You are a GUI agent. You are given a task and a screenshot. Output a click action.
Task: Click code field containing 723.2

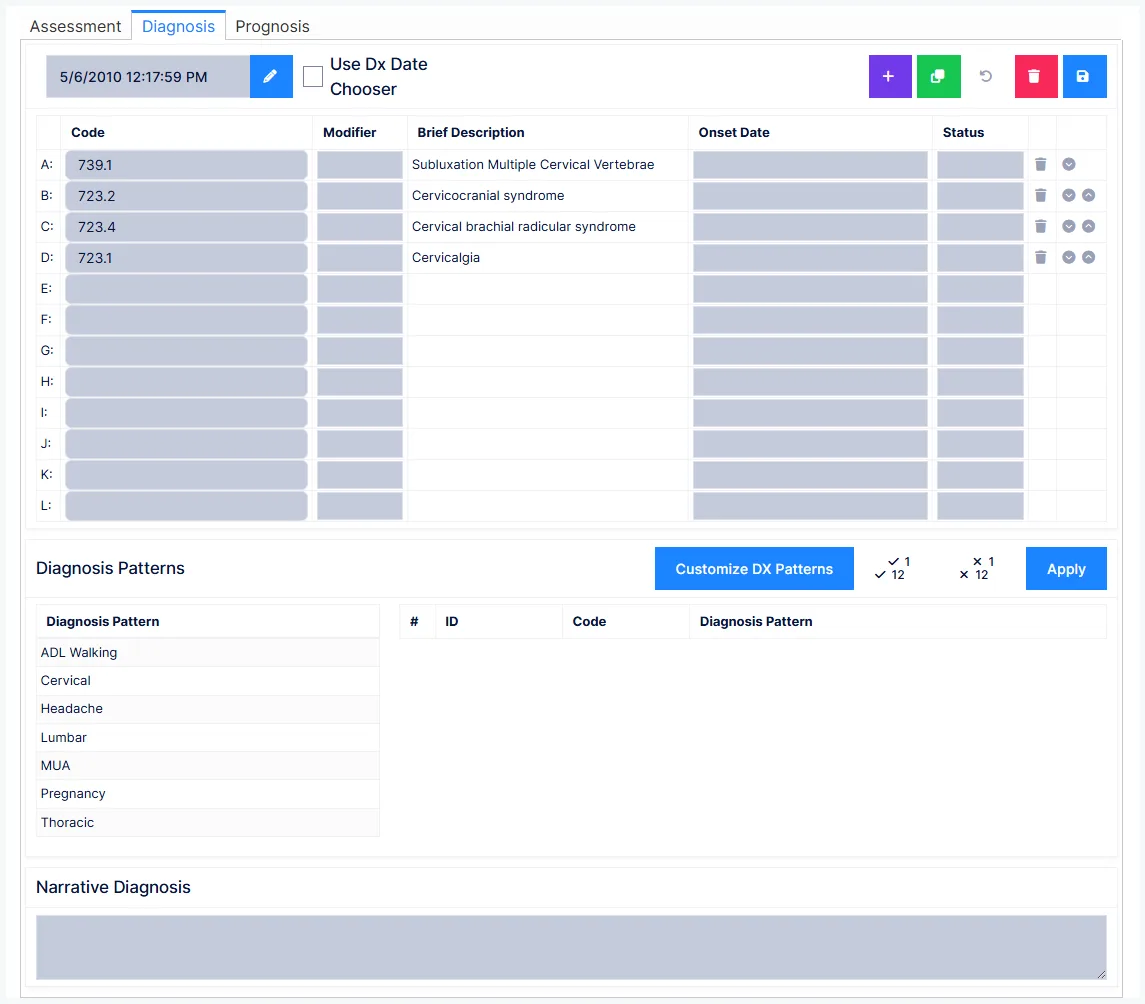186,196
